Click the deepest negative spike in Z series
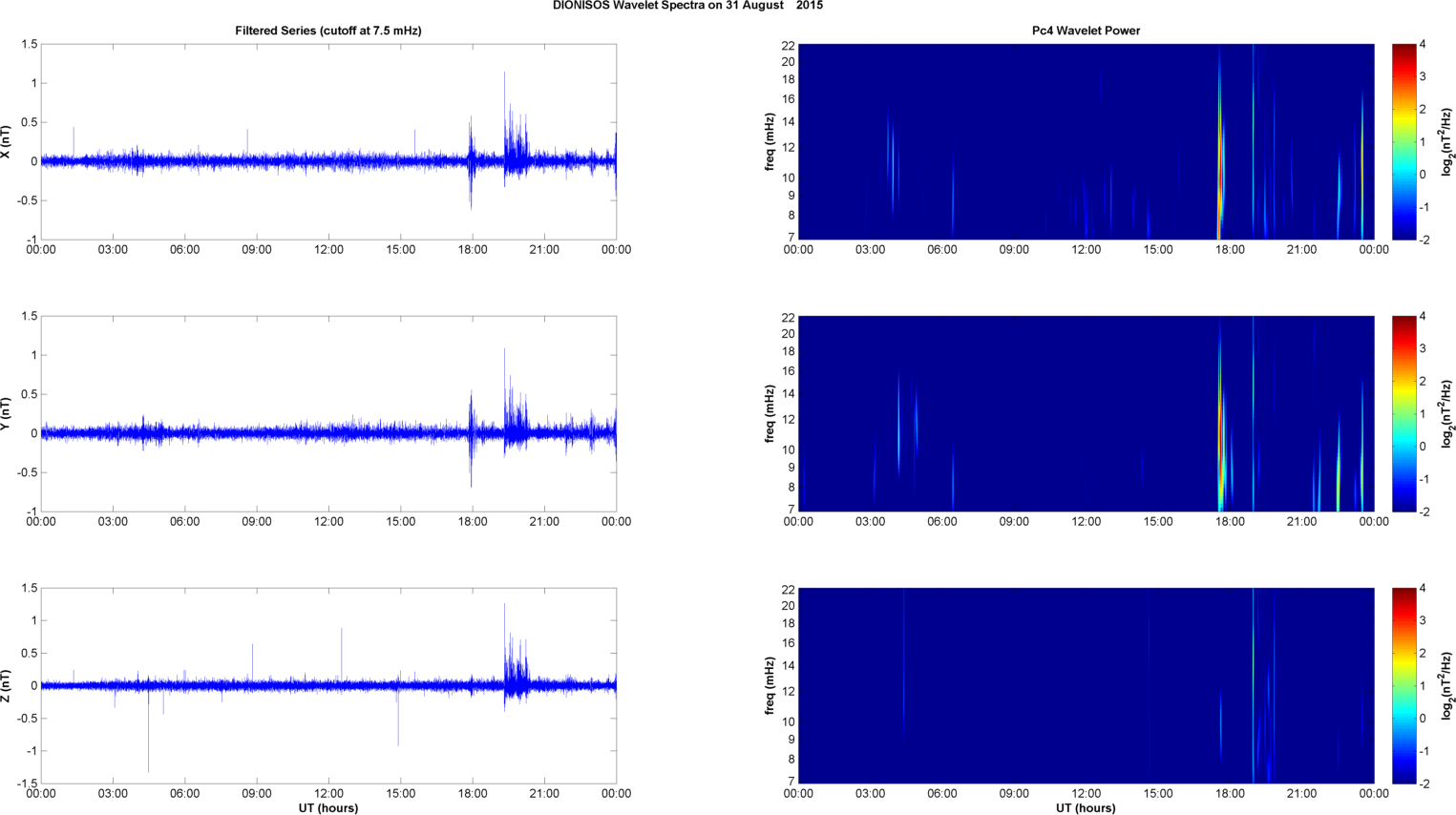 [148, 730]
